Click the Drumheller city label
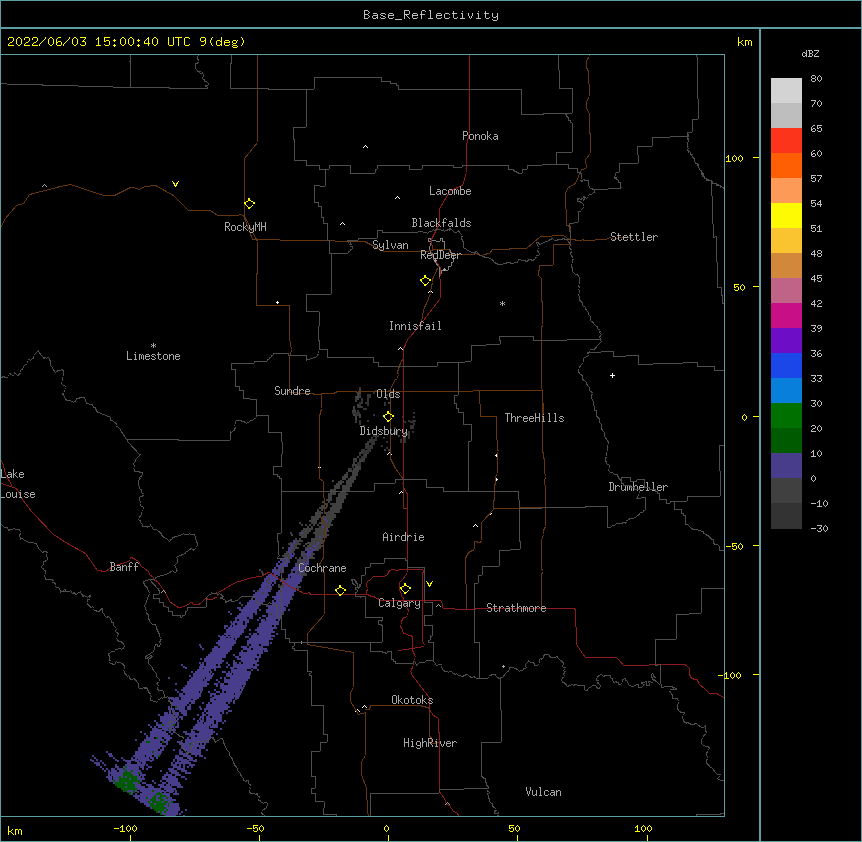Image resolution: width=862 pixels, height=842 pixels. pyautogui.click(x=638, y=487)
